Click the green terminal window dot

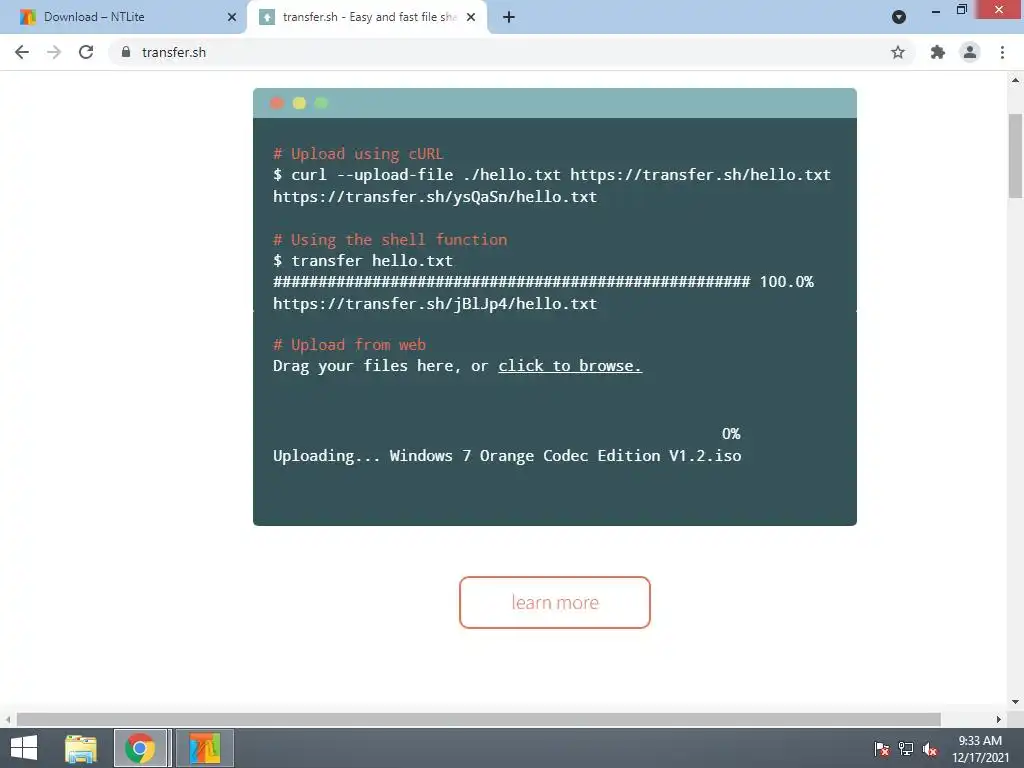[321, 103]
